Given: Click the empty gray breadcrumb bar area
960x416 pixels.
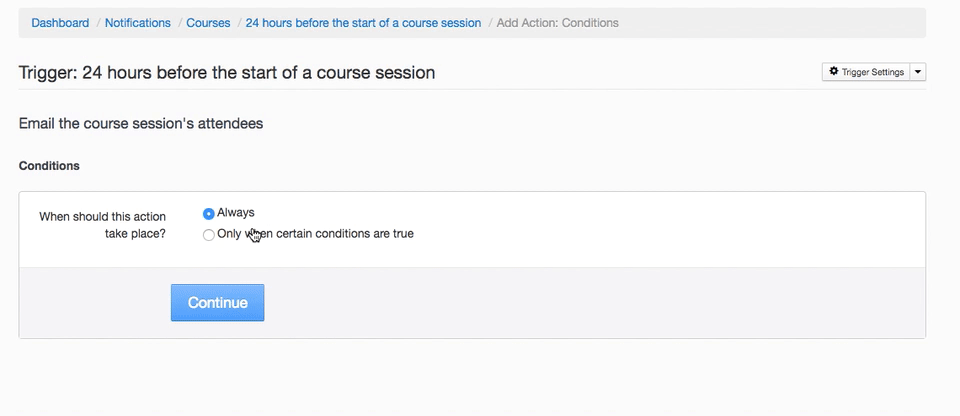Looking at the screenshot, I should point(780,22).
